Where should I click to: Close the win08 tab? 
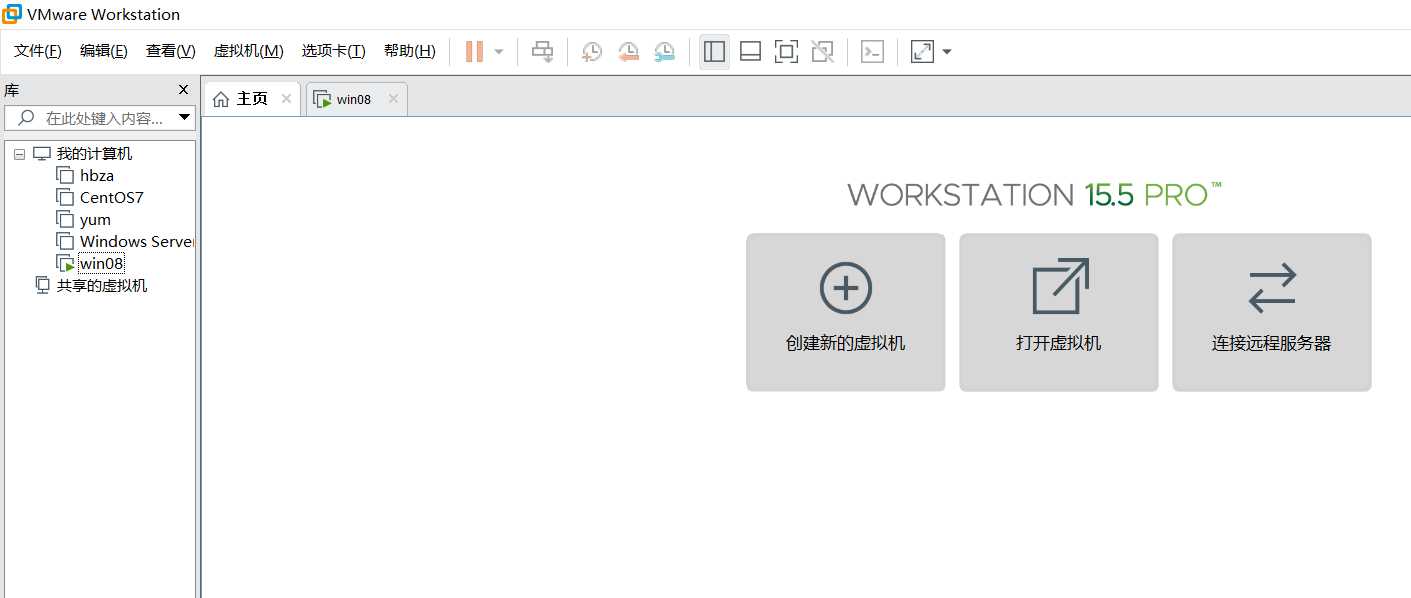[393, 99]
